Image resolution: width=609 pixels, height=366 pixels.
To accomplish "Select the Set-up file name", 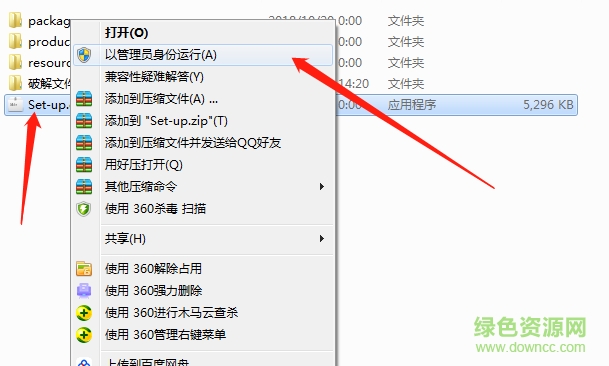I will point(49,105).
